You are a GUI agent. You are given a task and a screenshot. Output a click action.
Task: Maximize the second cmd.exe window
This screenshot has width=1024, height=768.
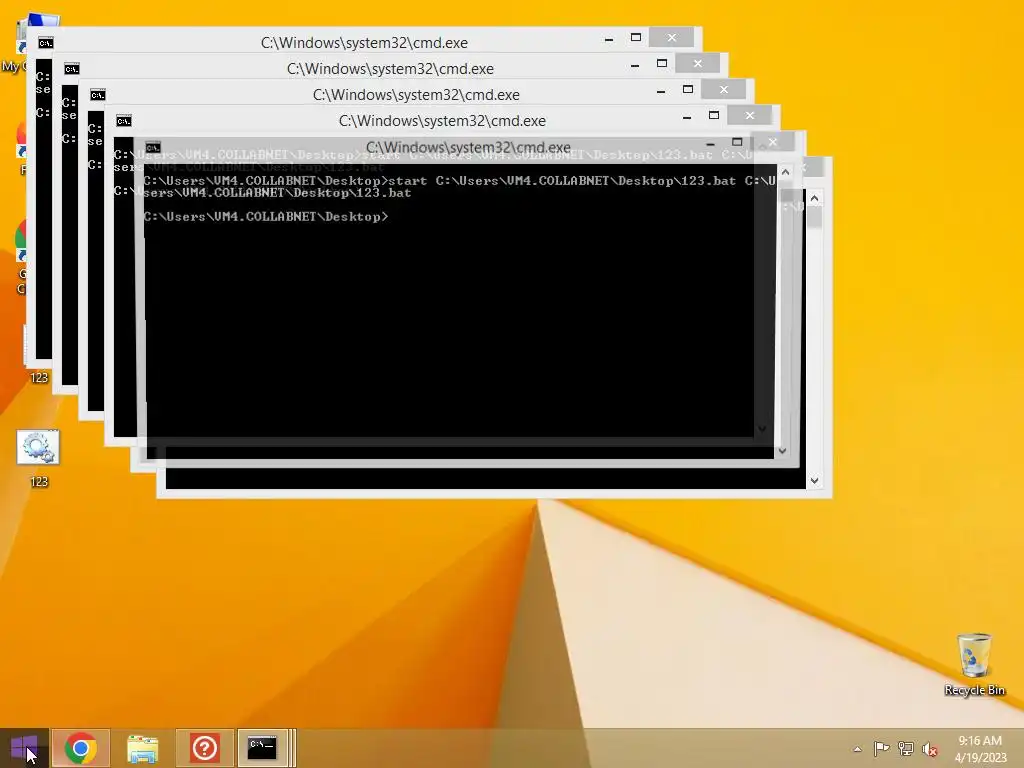coord(662,63)
